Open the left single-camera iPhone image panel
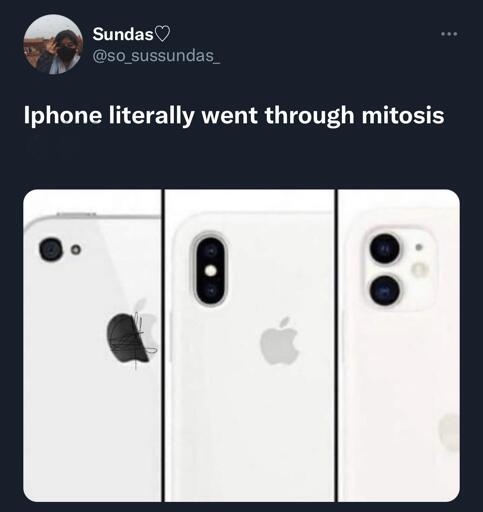Screen dimensions: 483x512 click(92, 345)
